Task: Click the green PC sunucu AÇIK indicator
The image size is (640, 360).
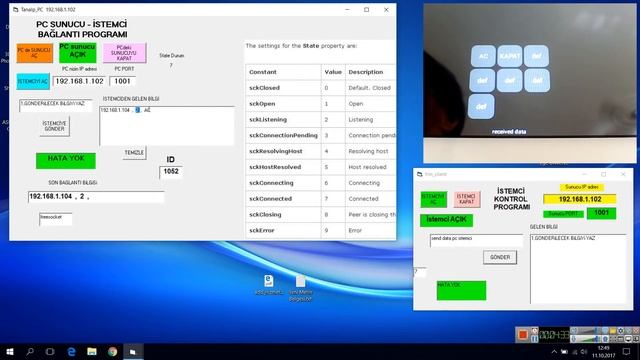Action: tap(78, 53)
